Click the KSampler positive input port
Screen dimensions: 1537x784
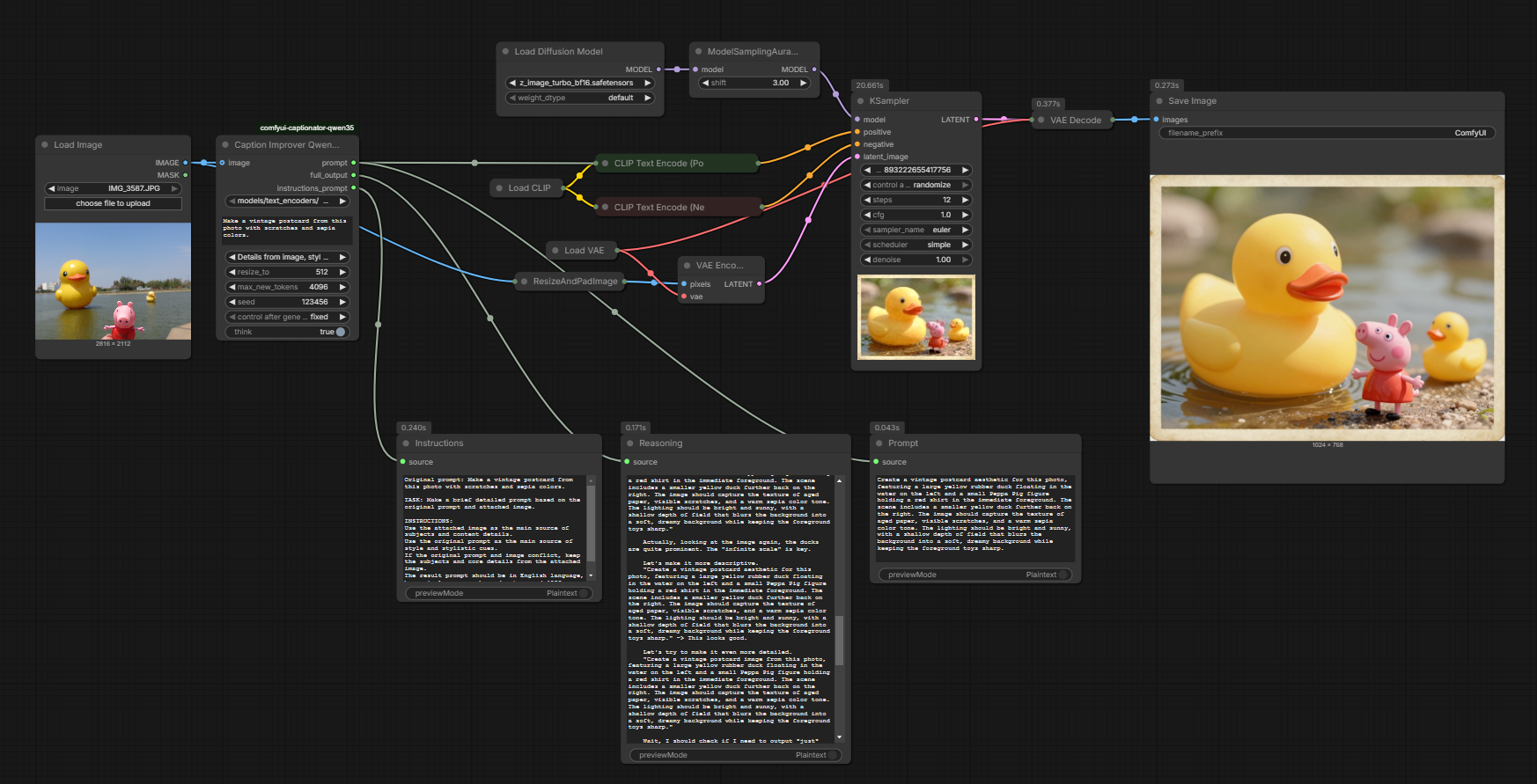pyautogui.click(x=857, y=132)
